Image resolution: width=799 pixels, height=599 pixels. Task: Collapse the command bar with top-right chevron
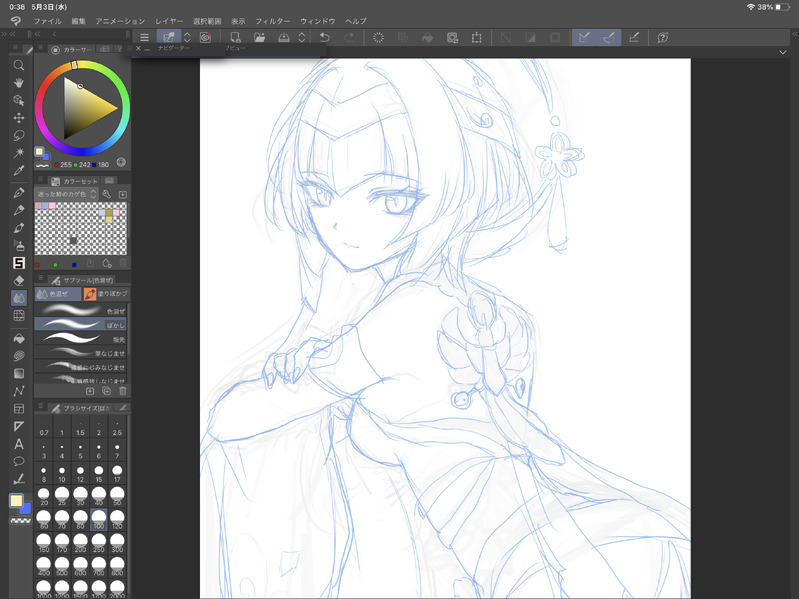783,52
